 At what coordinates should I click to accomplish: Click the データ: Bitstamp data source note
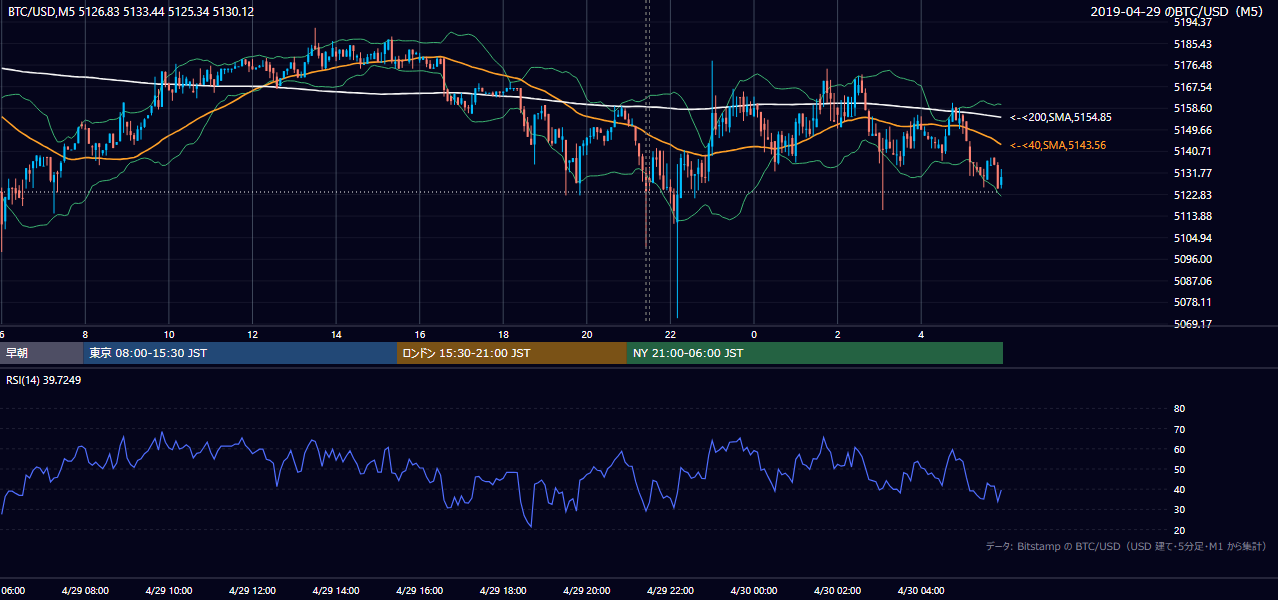(x=1126, y=546)
